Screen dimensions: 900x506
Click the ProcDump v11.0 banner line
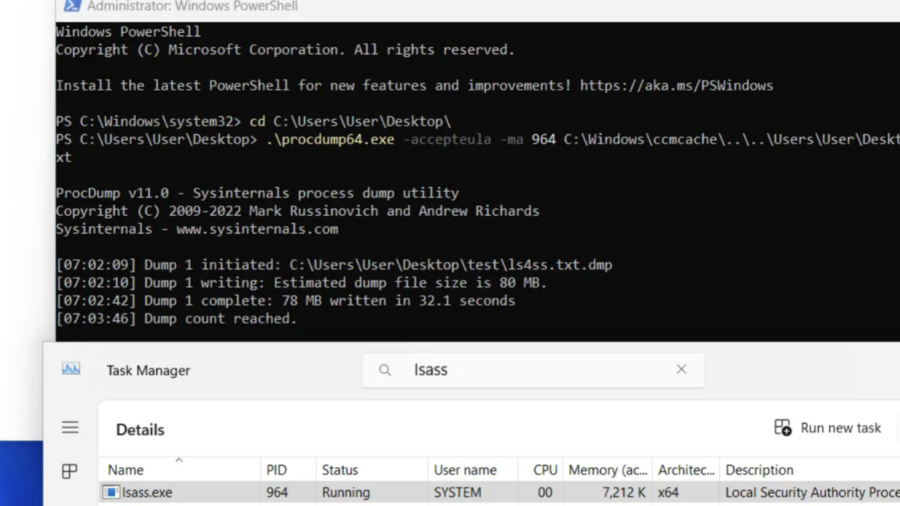pyautogui.click(x=257, y=193)
